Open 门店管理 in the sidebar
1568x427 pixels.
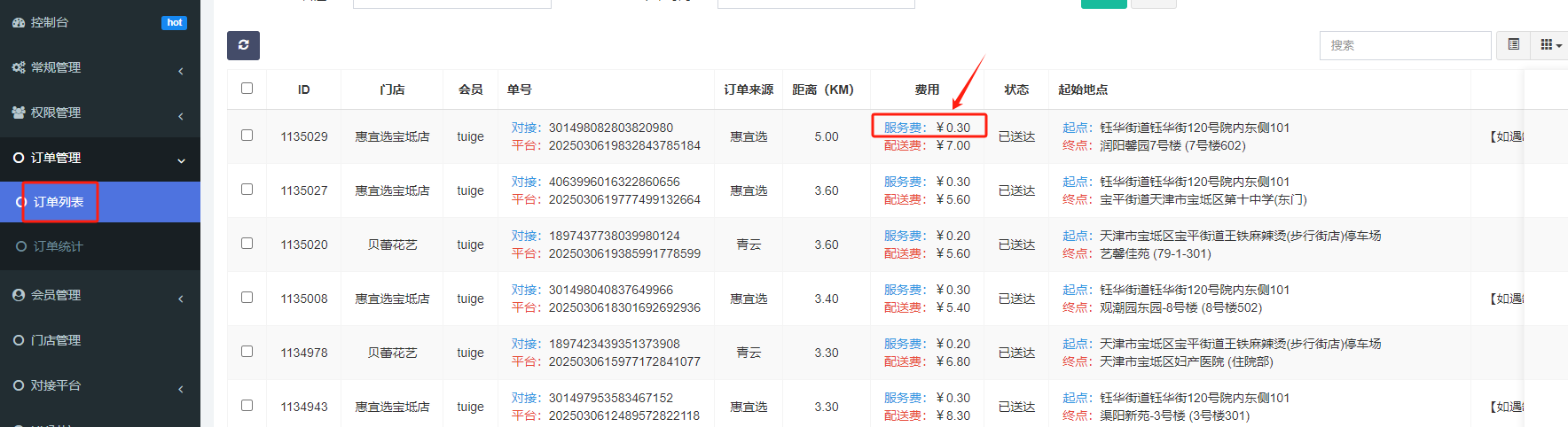100,340
